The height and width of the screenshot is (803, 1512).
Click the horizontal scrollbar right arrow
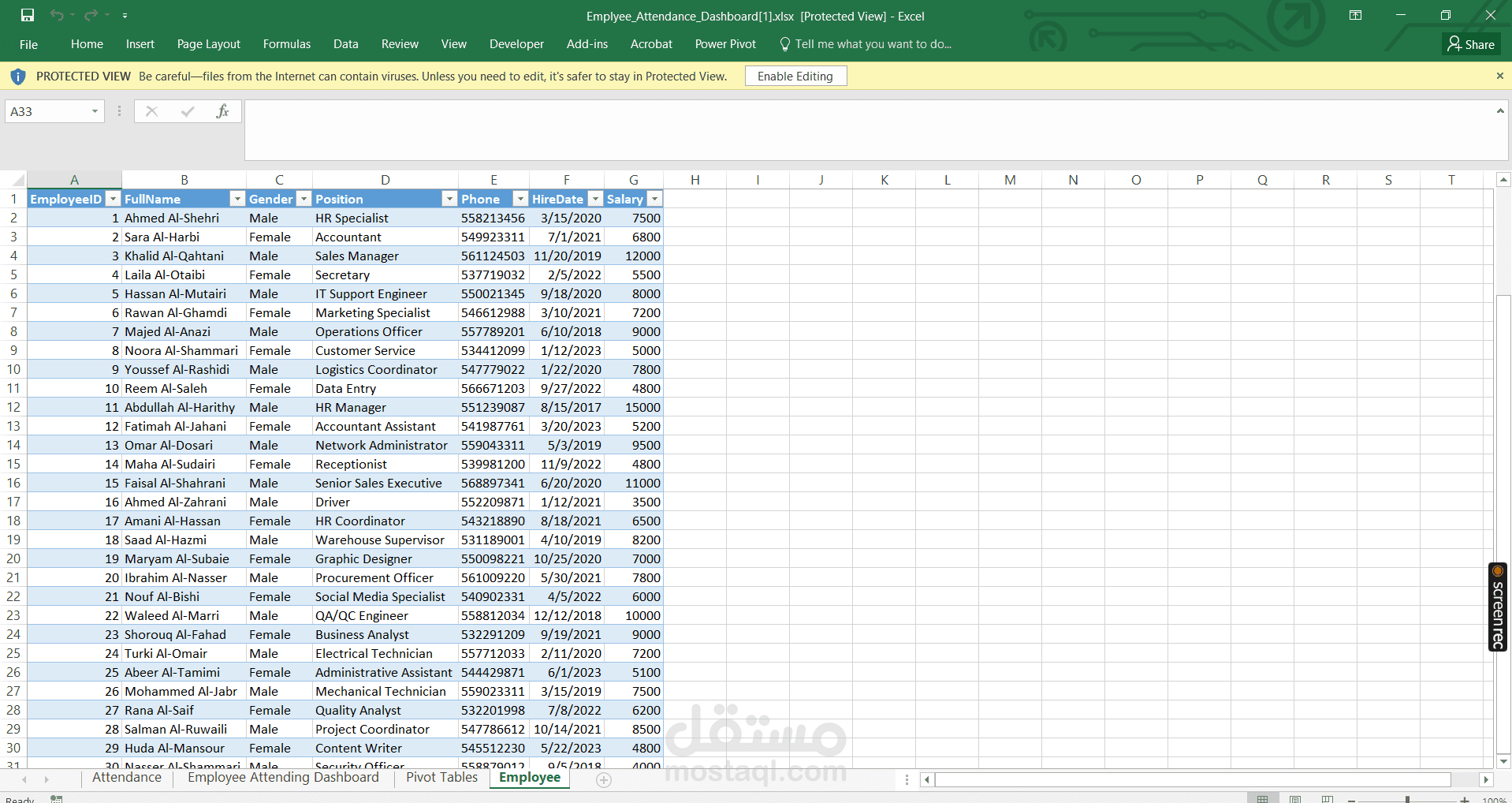tap(1486, 780)
